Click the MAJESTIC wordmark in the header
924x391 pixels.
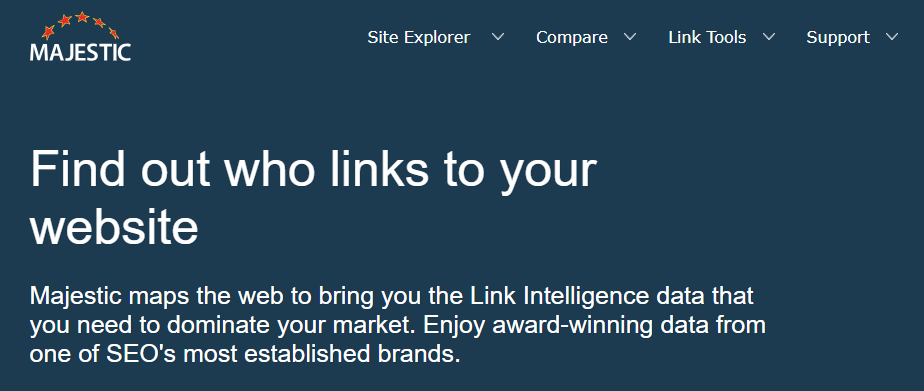80,52
